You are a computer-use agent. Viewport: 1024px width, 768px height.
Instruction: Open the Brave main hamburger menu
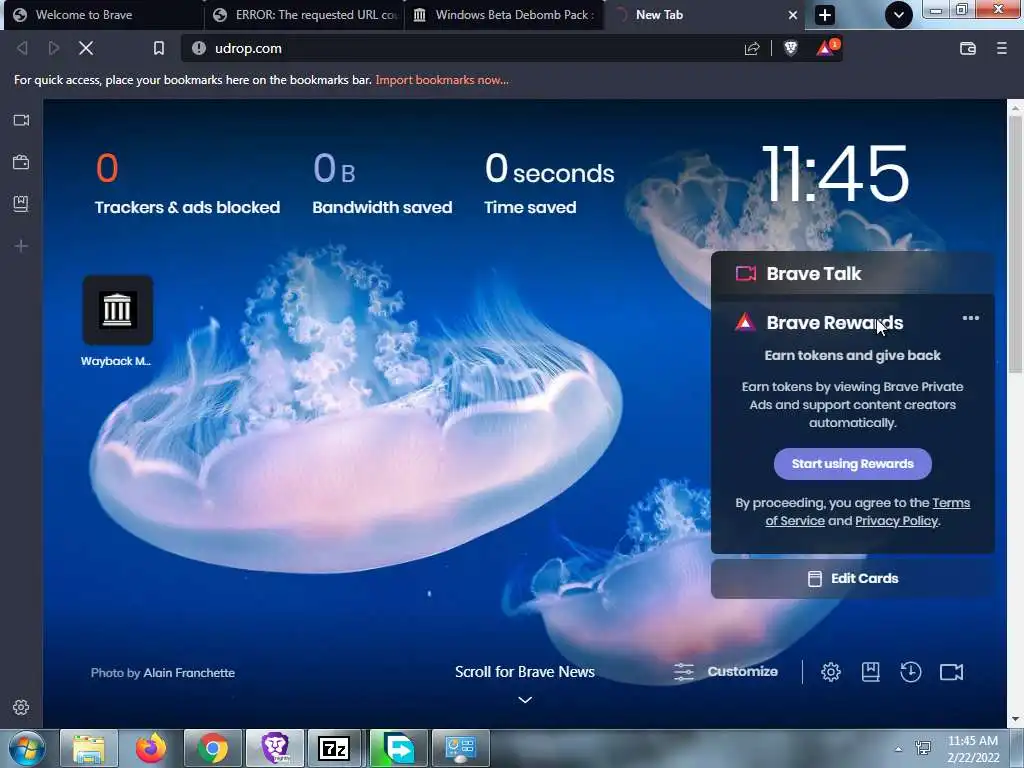coord(1002,48)
